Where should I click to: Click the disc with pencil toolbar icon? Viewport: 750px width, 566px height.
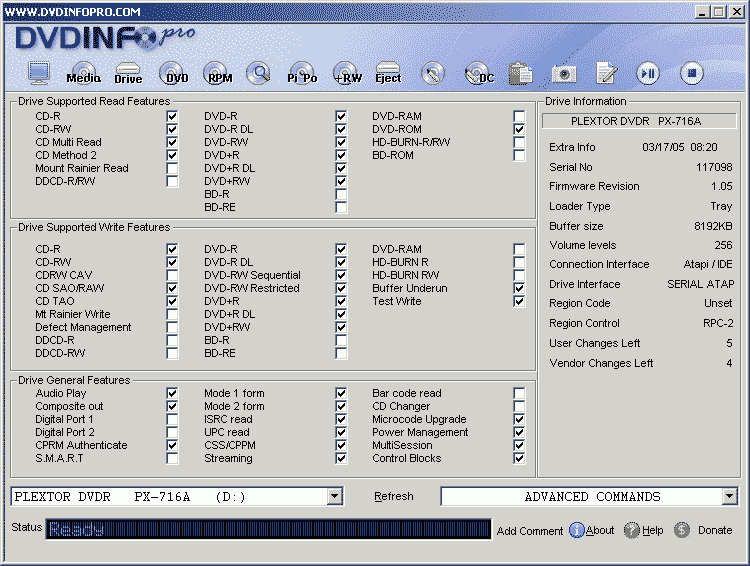(x=433, y=73)
